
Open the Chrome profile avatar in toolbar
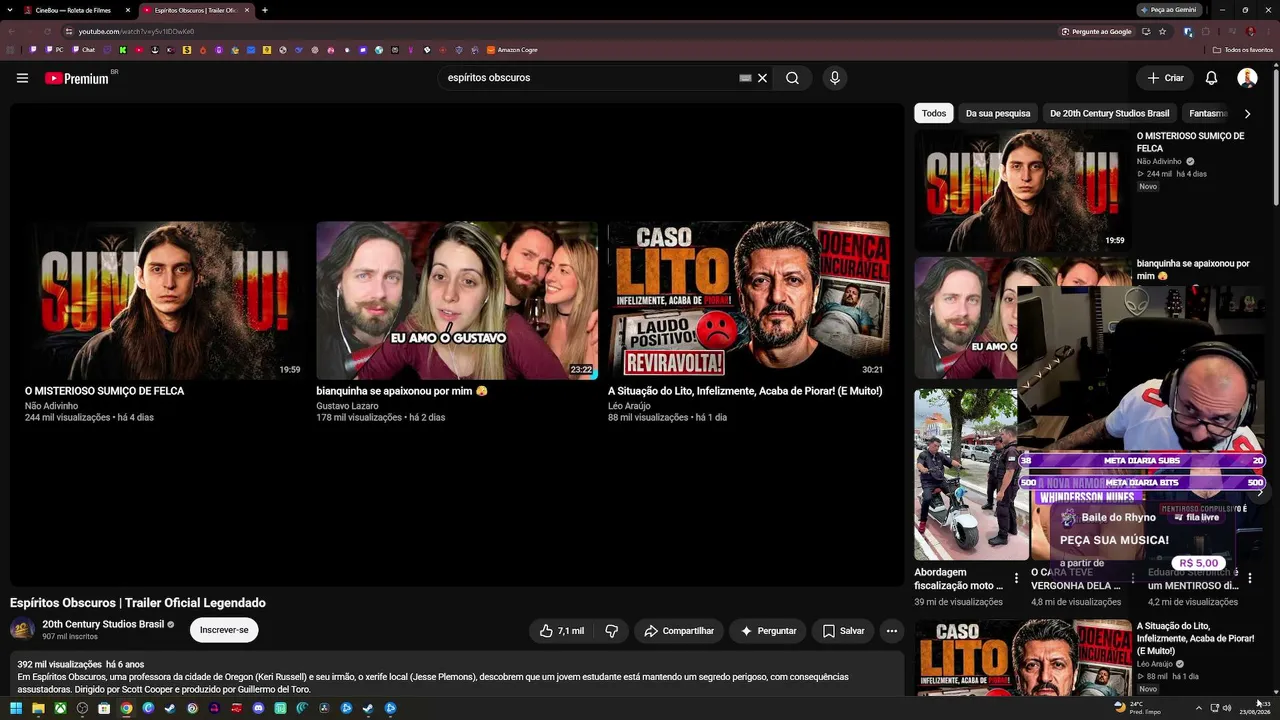pyautogui.click(x=1250, y=32)
